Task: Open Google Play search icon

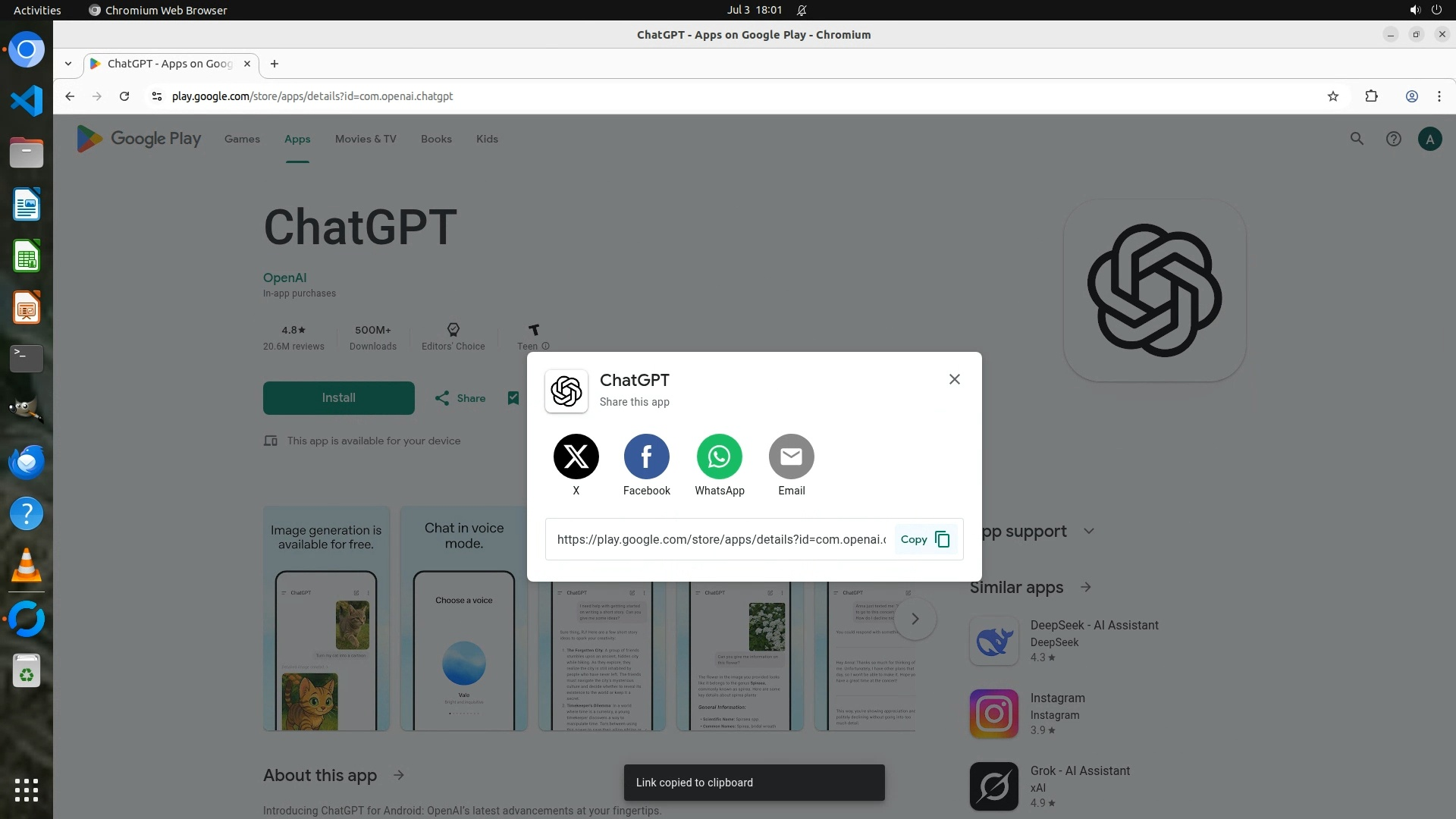Action: [1357, 139]
